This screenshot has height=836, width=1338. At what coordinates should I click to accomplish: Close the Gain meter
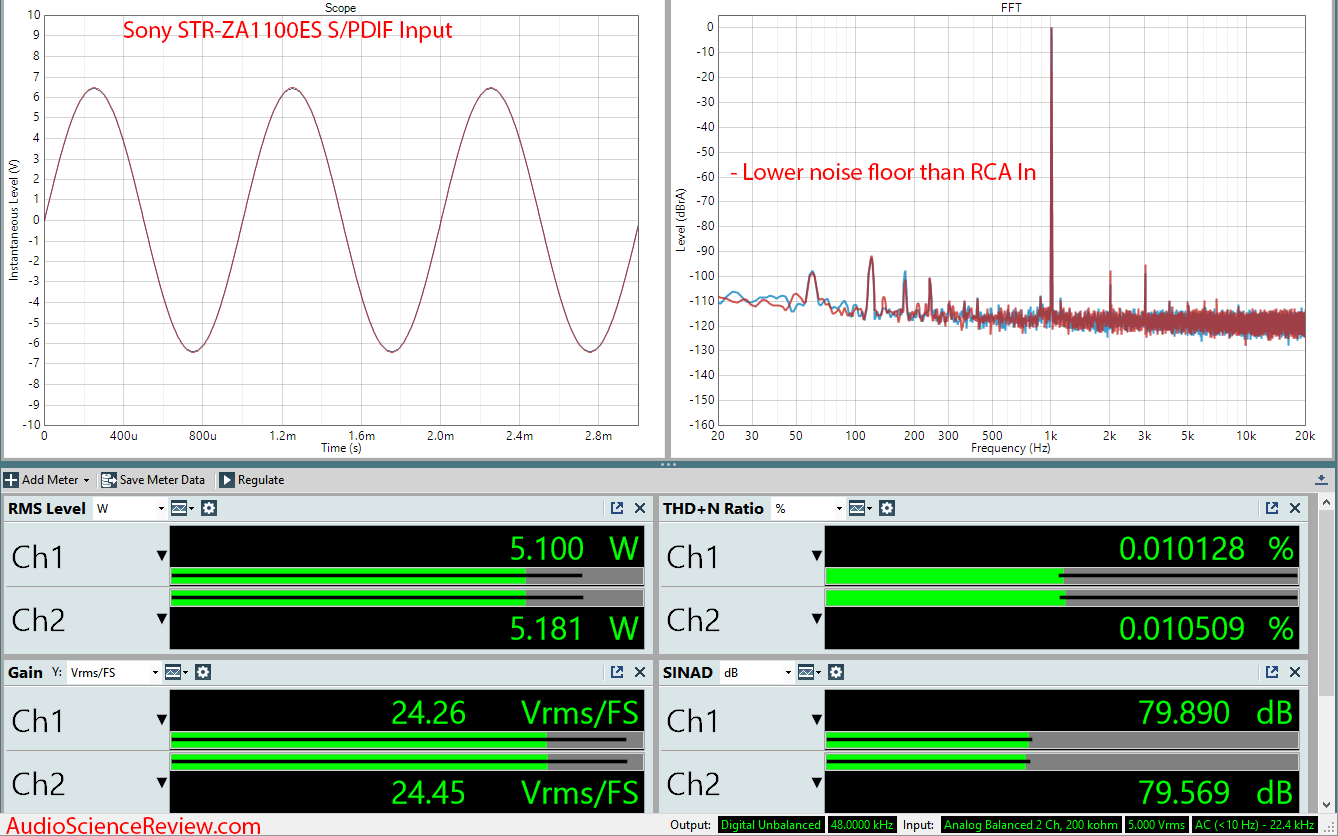[x=640, y=672]
